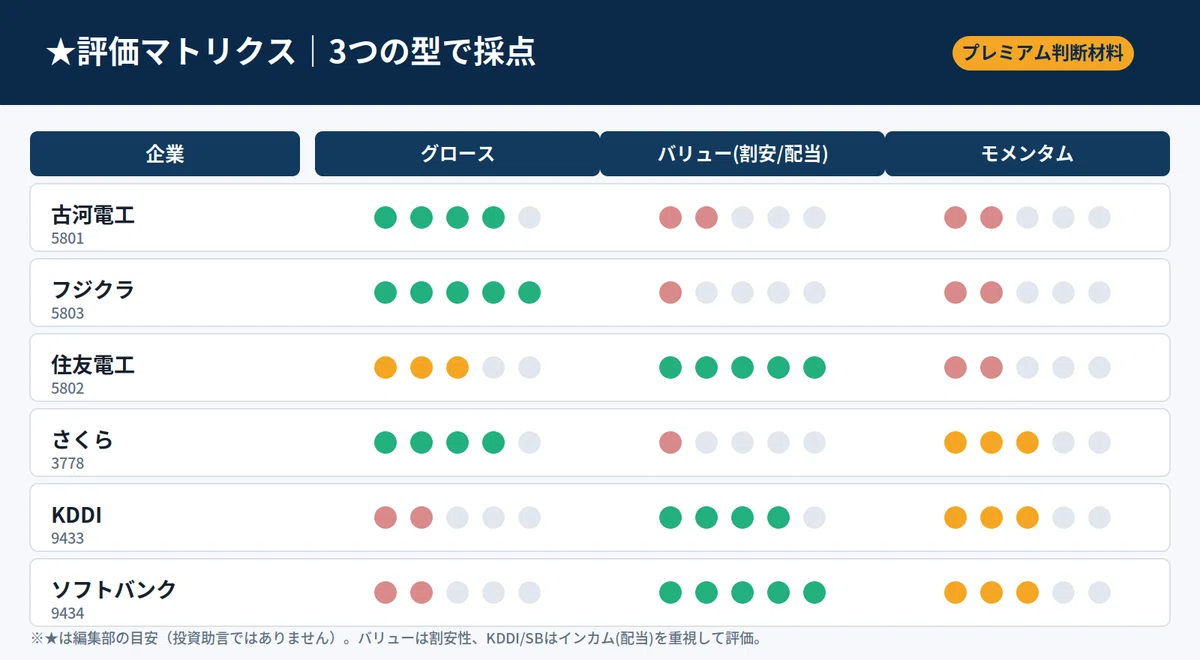
Task: Open the フジクラ 5803 company name
Action: 93,299
